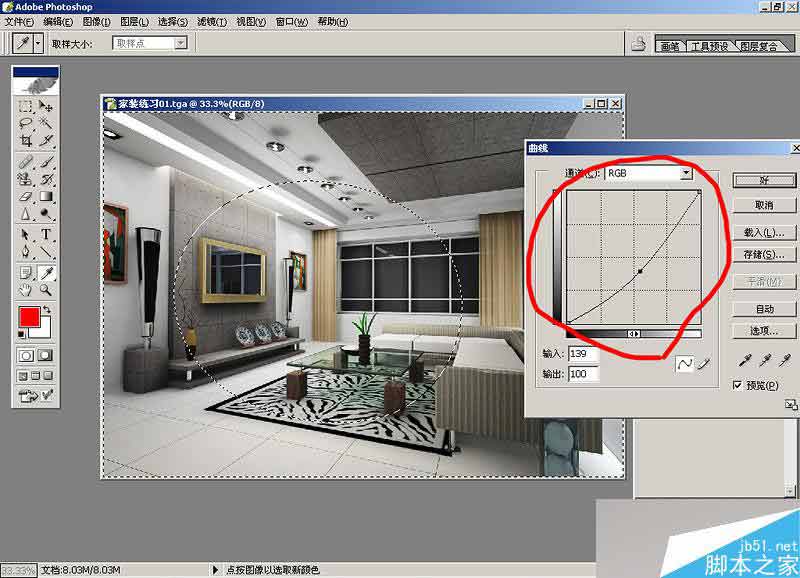Select the Type tool
This screenshot has height=578, width=800.
tap(46, 234)
